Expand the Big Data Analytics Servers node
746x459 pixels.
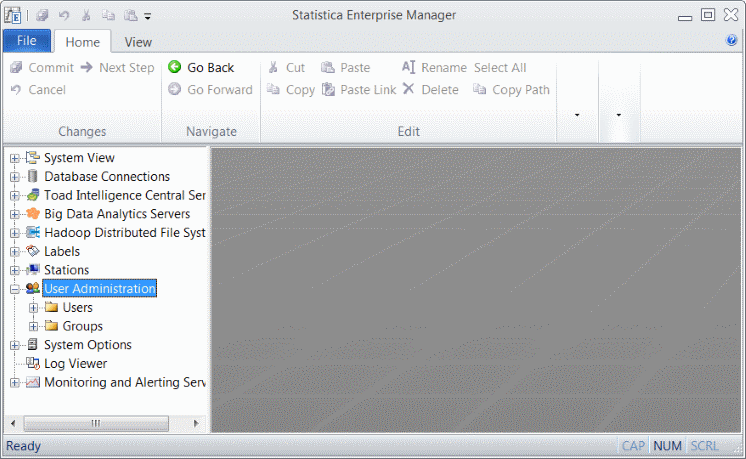click(x=15, y=215)
